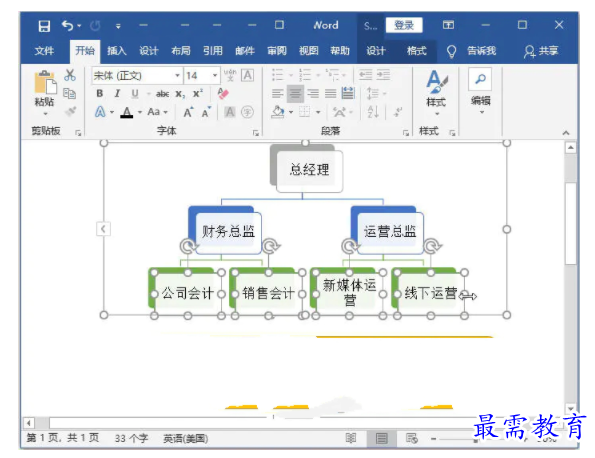Image resolution: width=595 pixels, height=458 pixels.
Task: Click the Tell Me lightbulb box
Action: click(x=472, y=51)
